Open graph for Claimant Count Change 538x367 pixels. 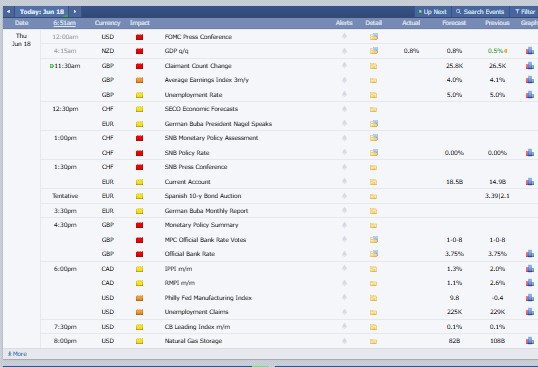point(530,65)
